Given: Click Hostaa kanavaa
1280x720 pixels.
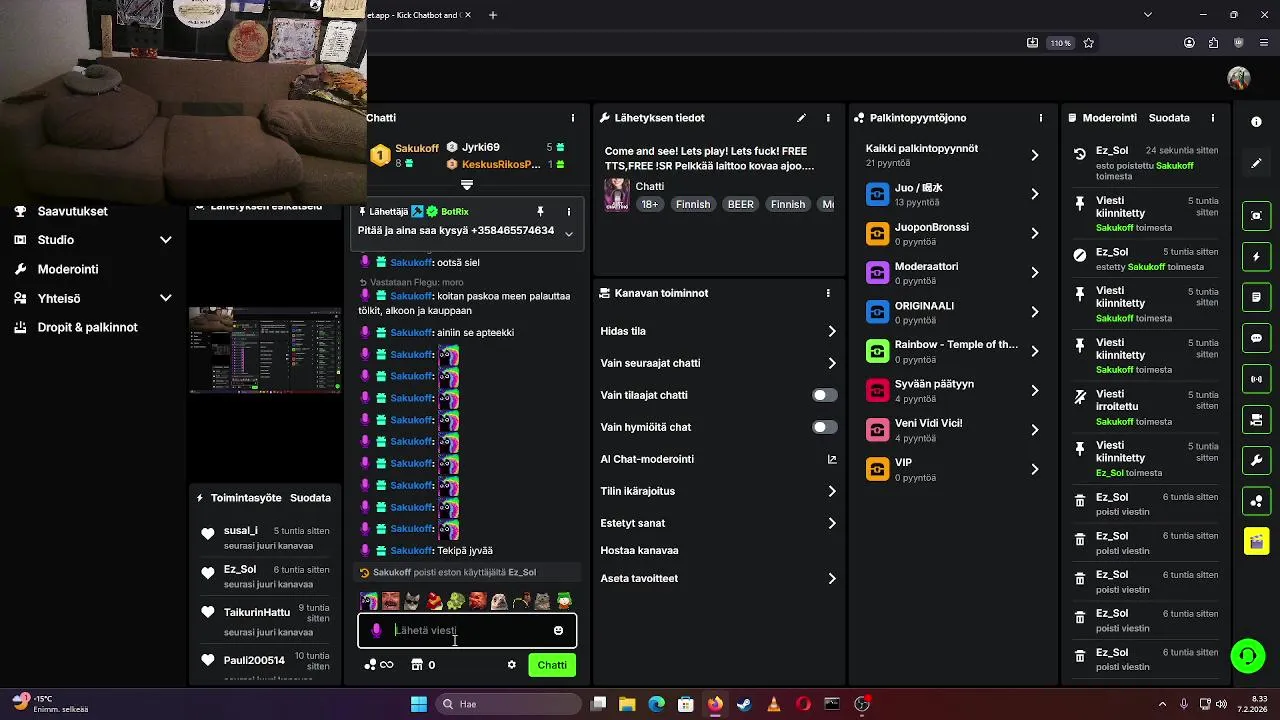Looking at the screenshot, I should [639, 550].
